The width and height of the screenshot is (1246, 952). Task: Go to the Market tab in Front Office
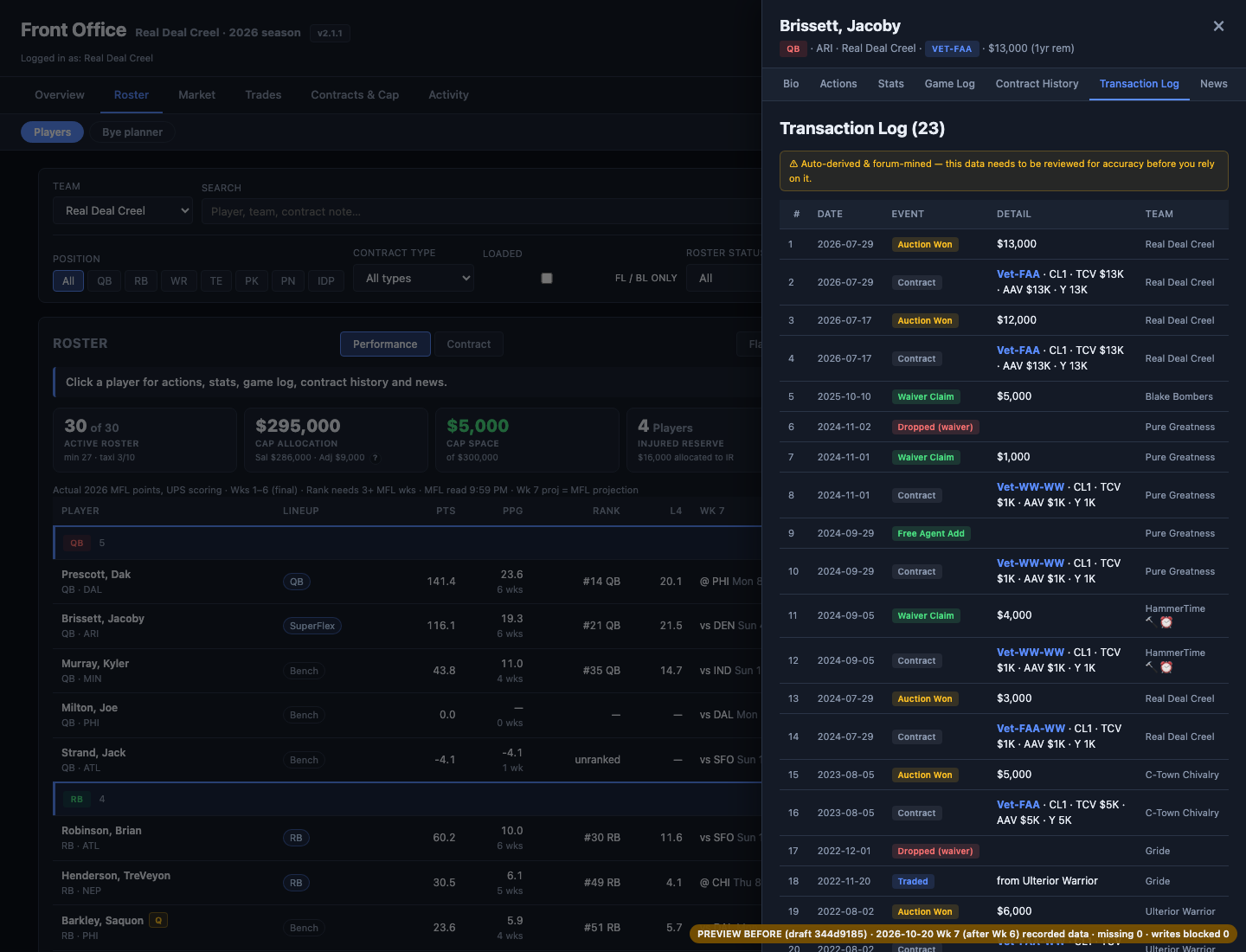(x=197, y=95)
